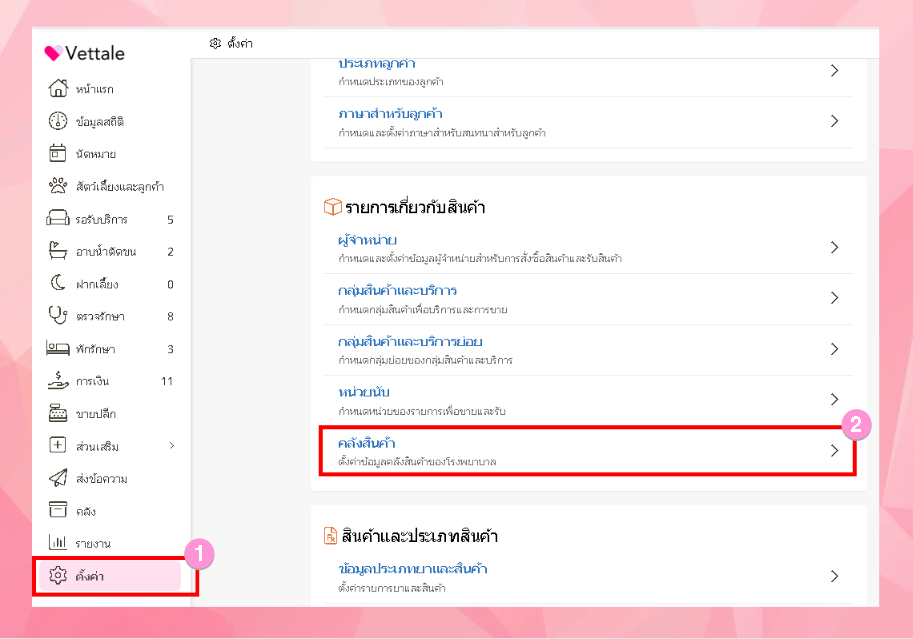The width and height of the screenshot is (913, 639).
Task: Click the box icon beside รายการเกี่ยวกับสินค้า
Action: [x=332, y=207]
